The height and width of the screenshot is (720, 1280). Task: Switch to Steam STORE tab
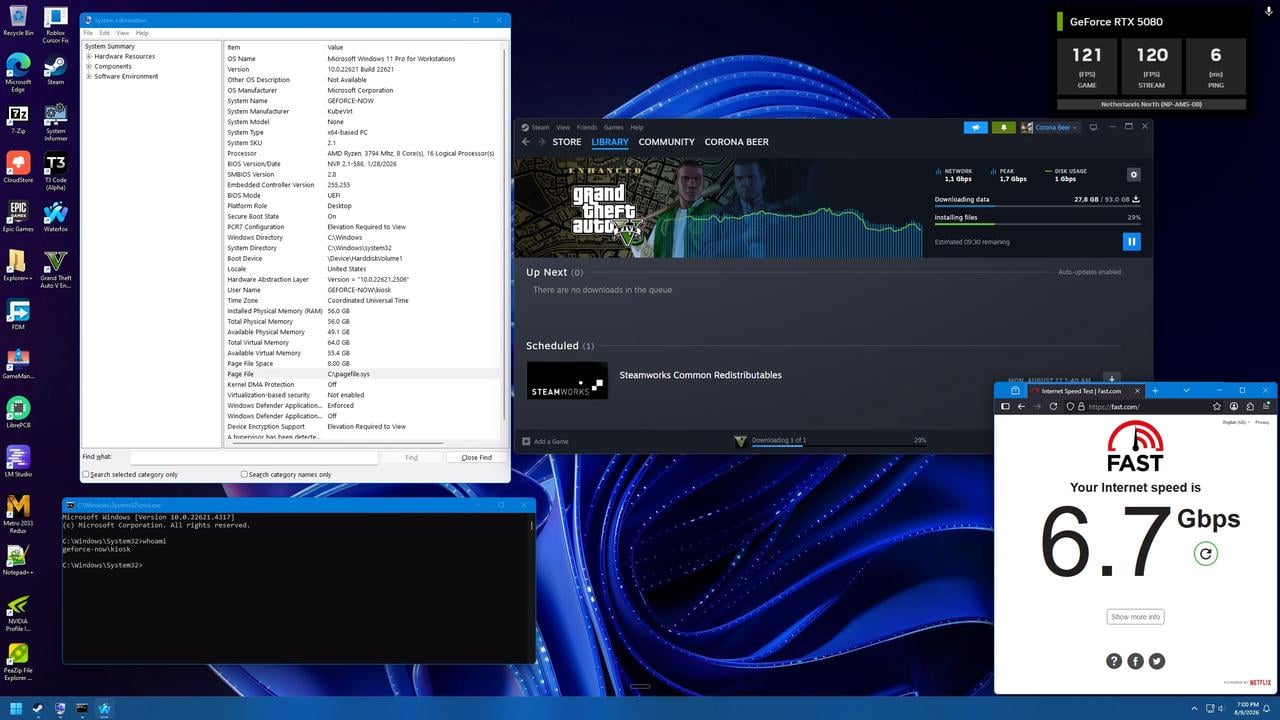point(567,142)
